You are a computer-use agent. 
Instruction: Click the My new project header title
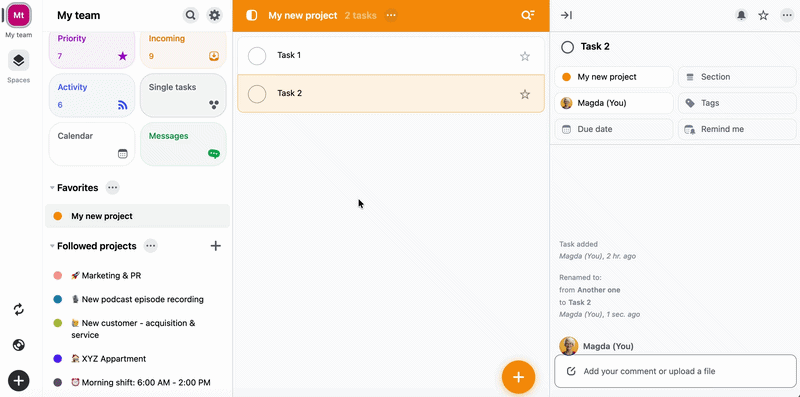pos(303,15)
